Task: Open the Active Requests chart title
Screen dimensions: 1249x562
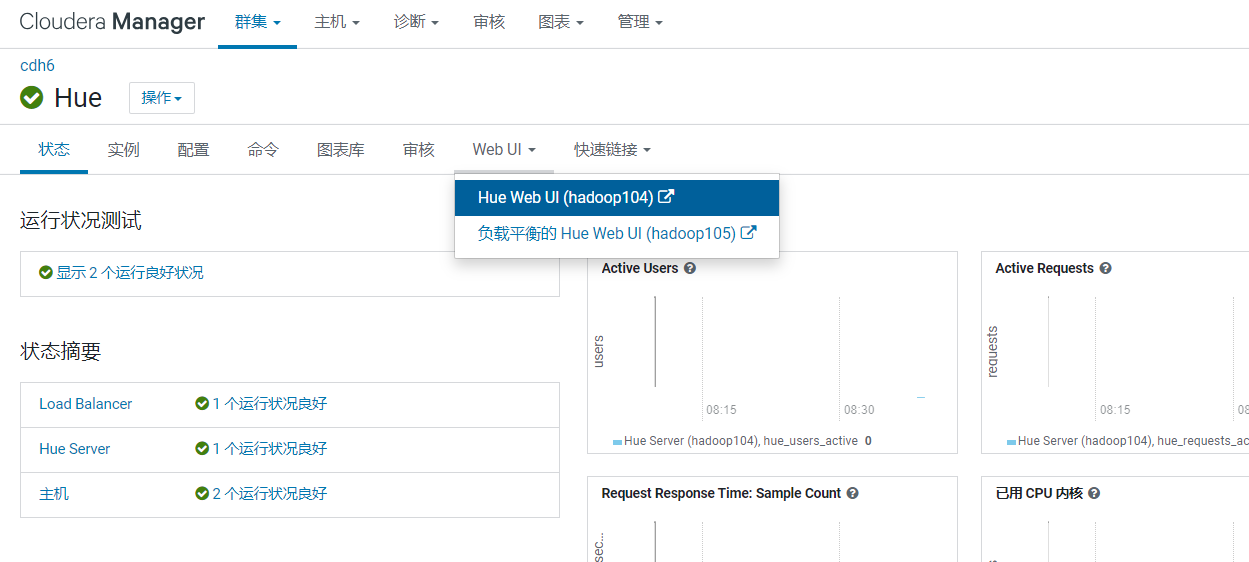Action: (x=1044, y=268)
